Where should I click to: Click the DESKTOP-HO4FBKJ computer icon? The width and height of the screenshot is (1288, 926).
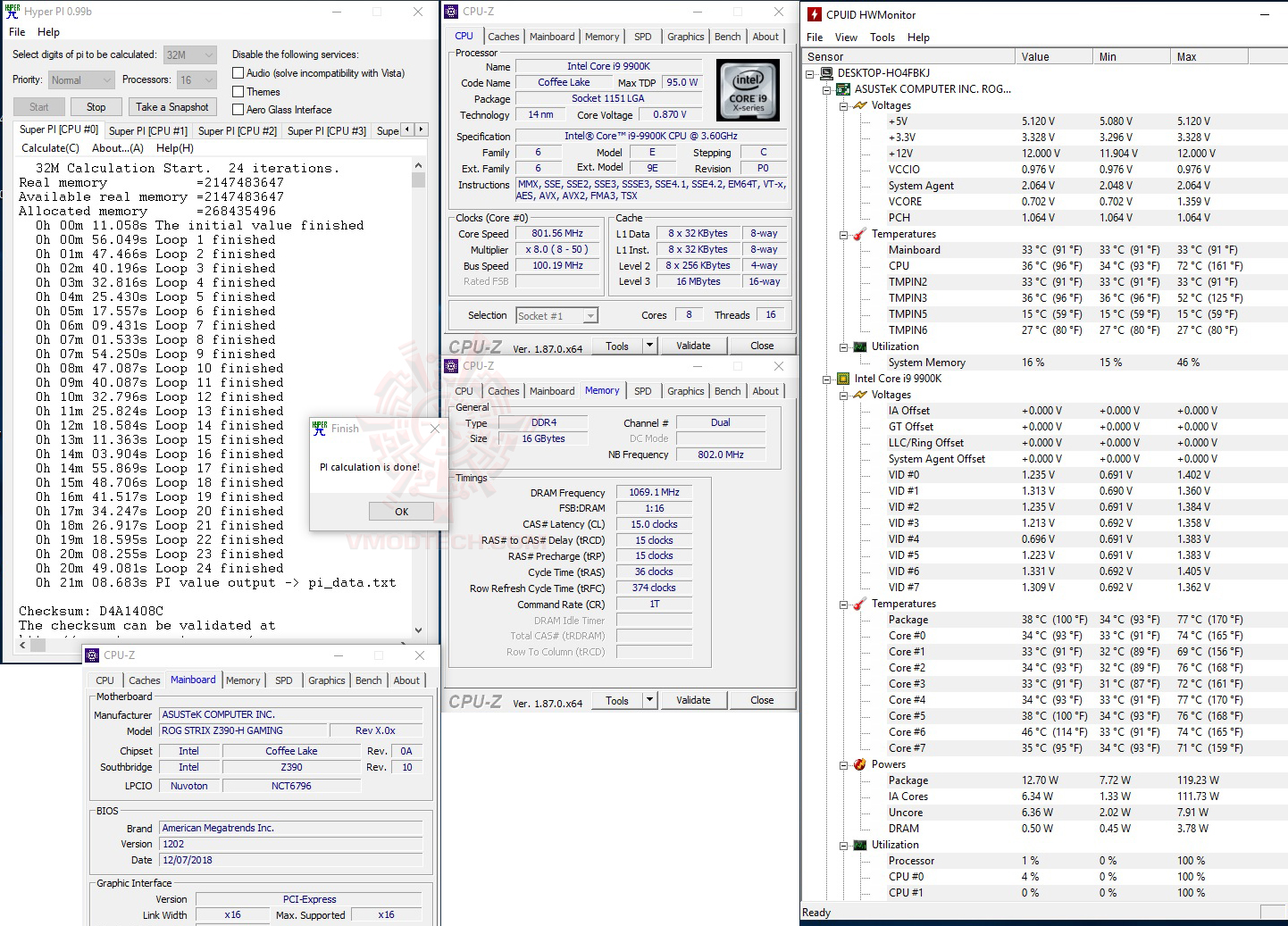pos(827,73)
